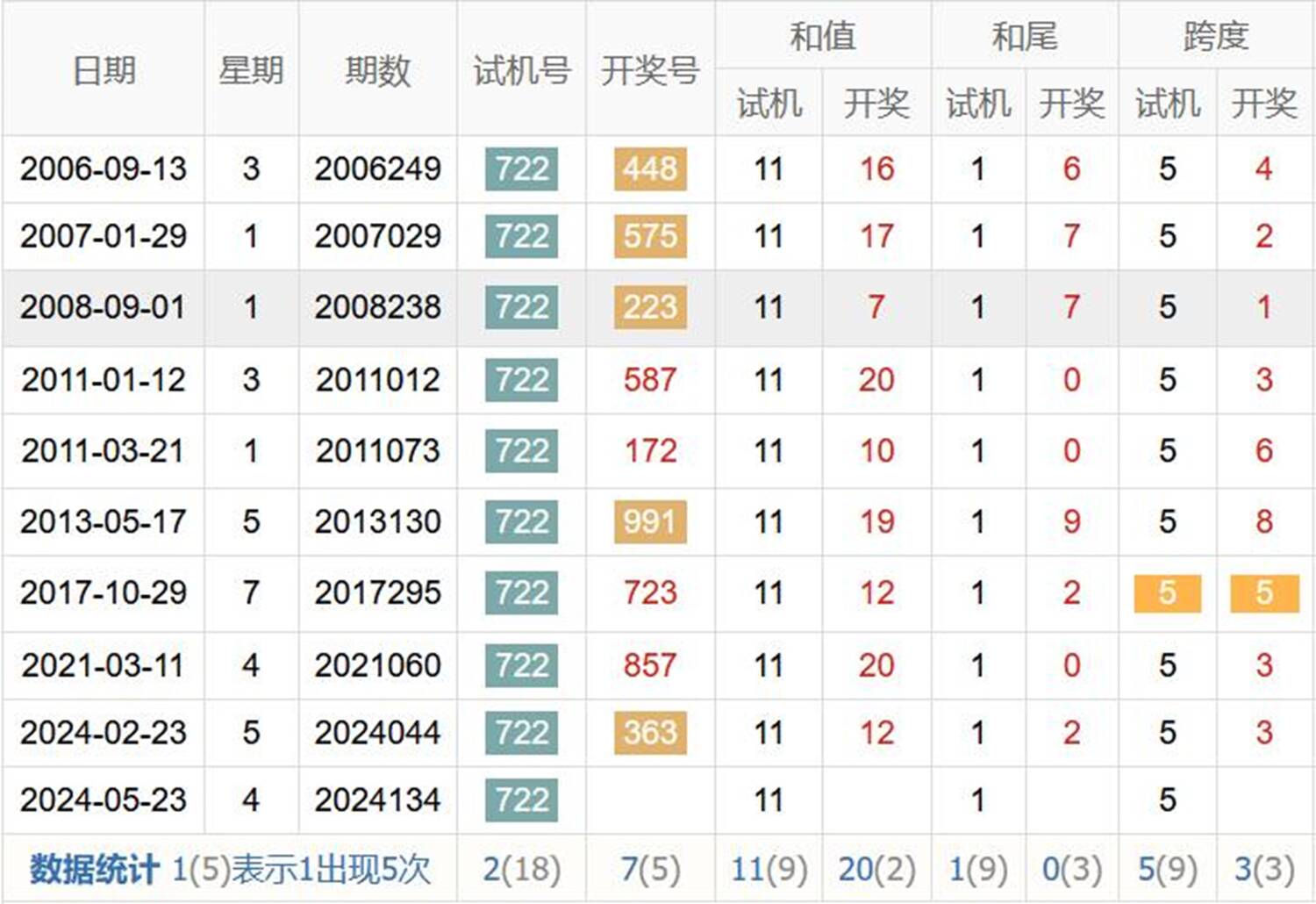The height and width of the screenshot is (904, 1316).
Task: Click the 7(5) statistic in footer row
Action: click(650, 870)
